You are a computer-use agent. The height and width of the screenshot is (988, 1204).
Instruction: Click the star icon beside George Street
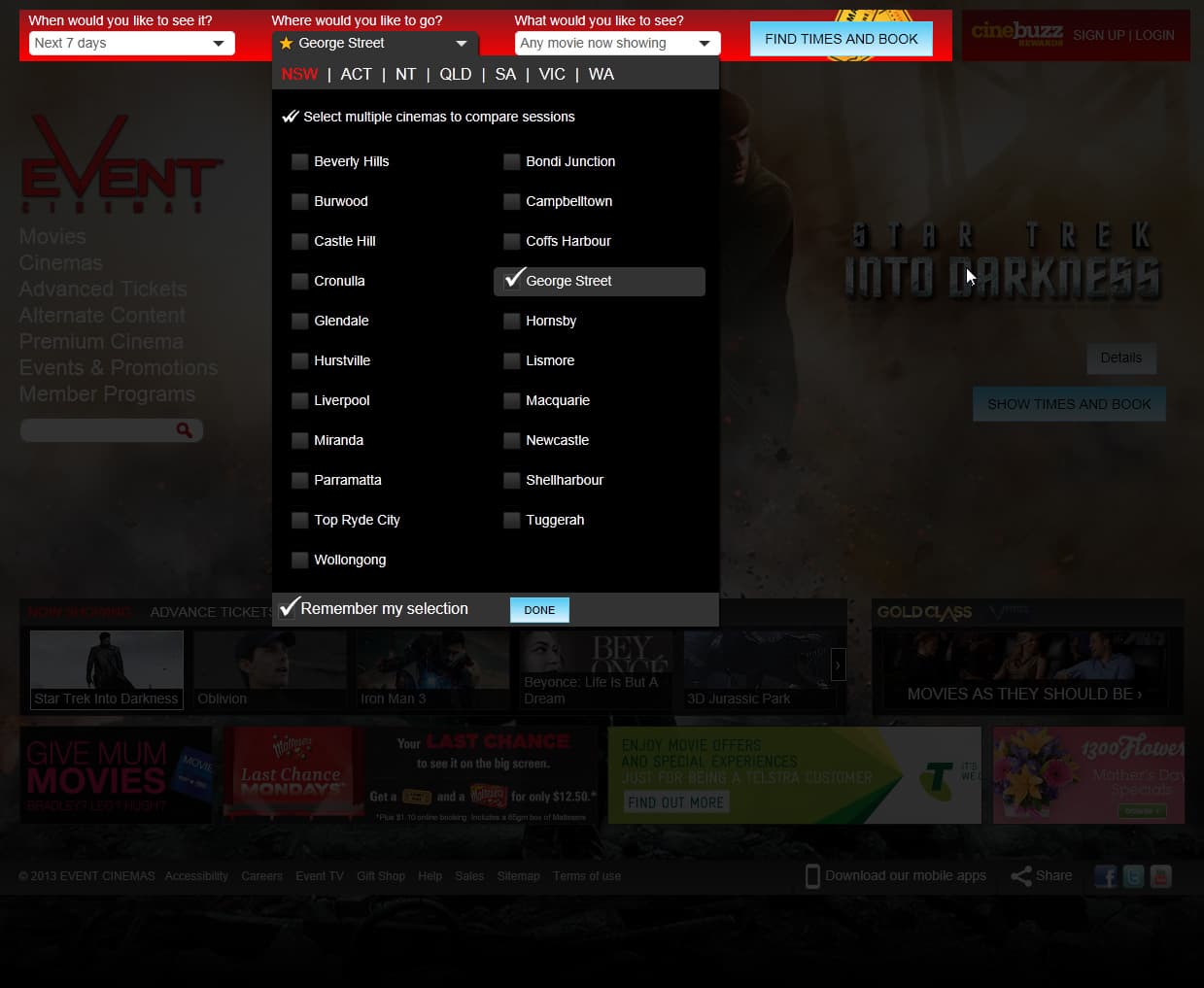pyautogui.click(x=286, y=43)
